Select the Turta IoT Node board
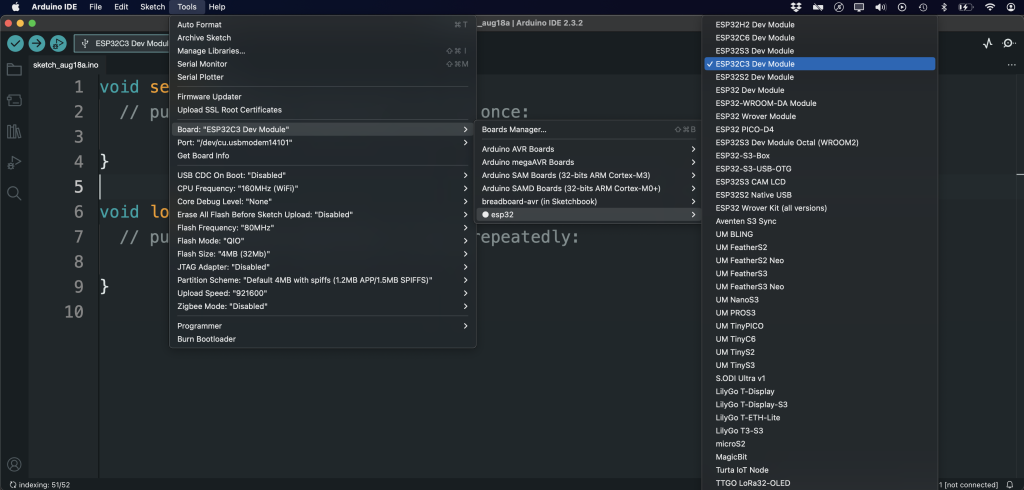Viewport: 1024px width, 490px height. (820, 470)
